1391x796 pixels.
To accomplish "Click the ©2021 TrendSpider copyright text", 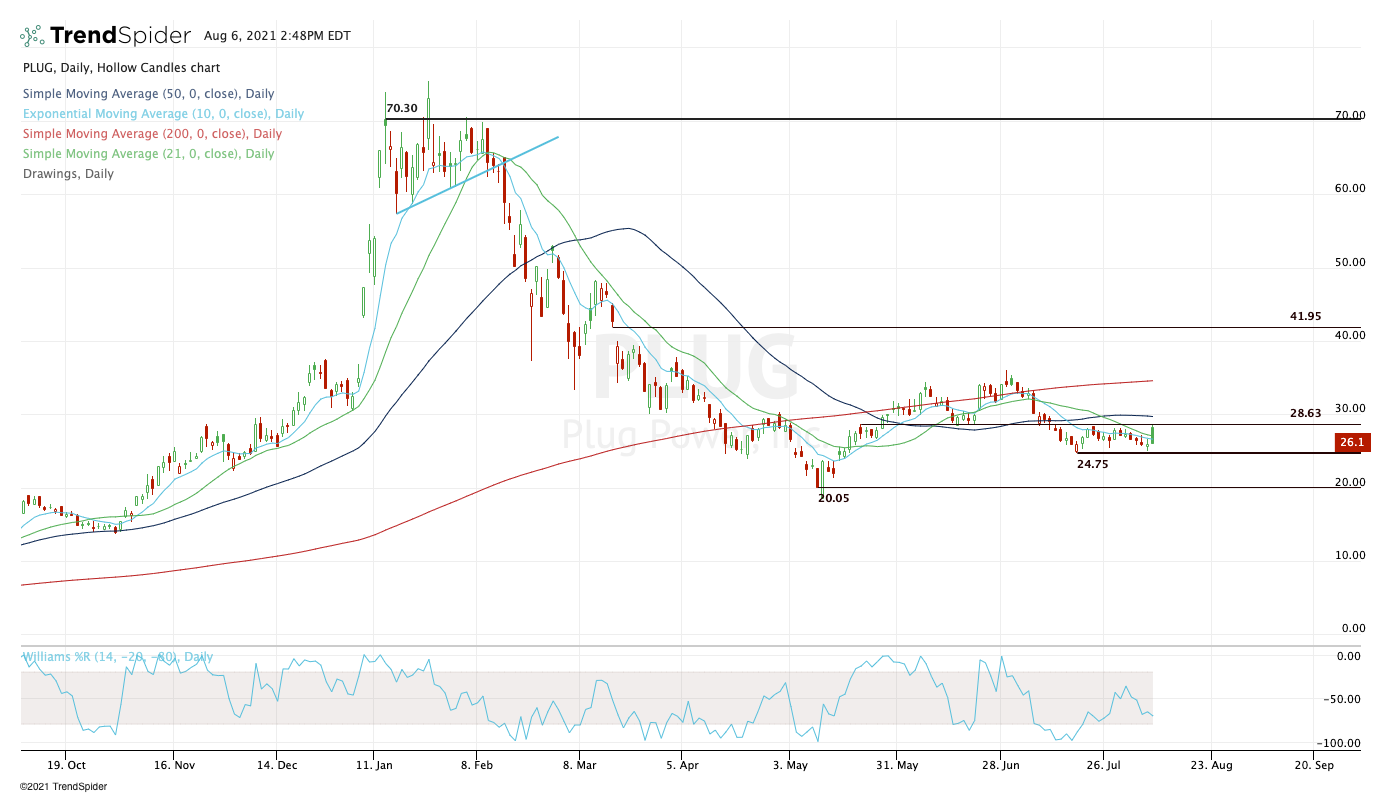I will [63, 786].
